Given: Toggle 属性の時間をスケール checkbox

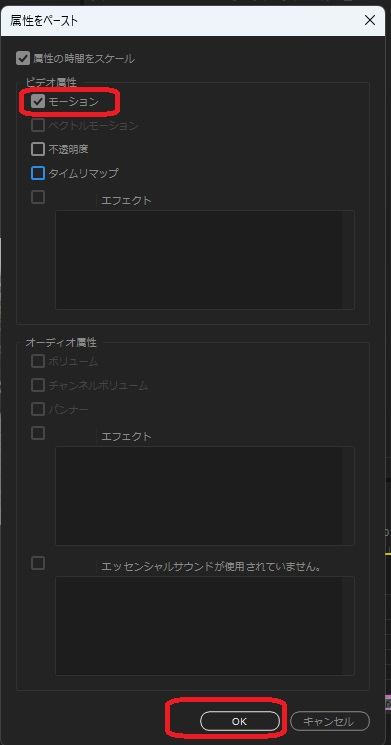Looking at the screenshot, I should point(22,58).
